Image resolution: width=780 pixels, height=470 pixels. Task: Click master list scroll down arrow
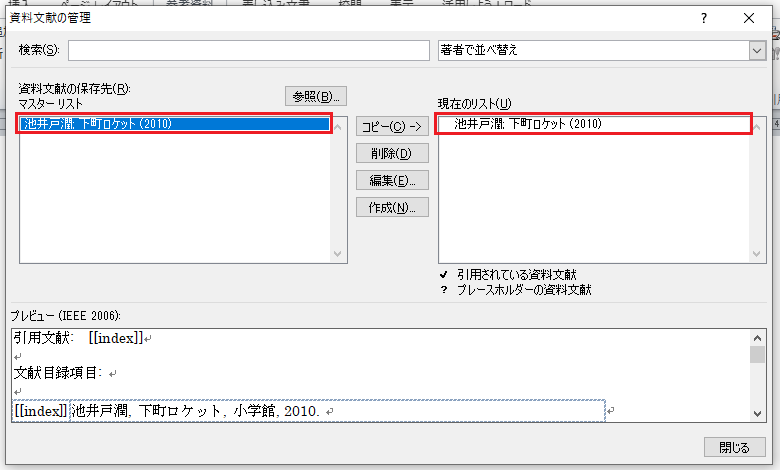coord(338,254)
